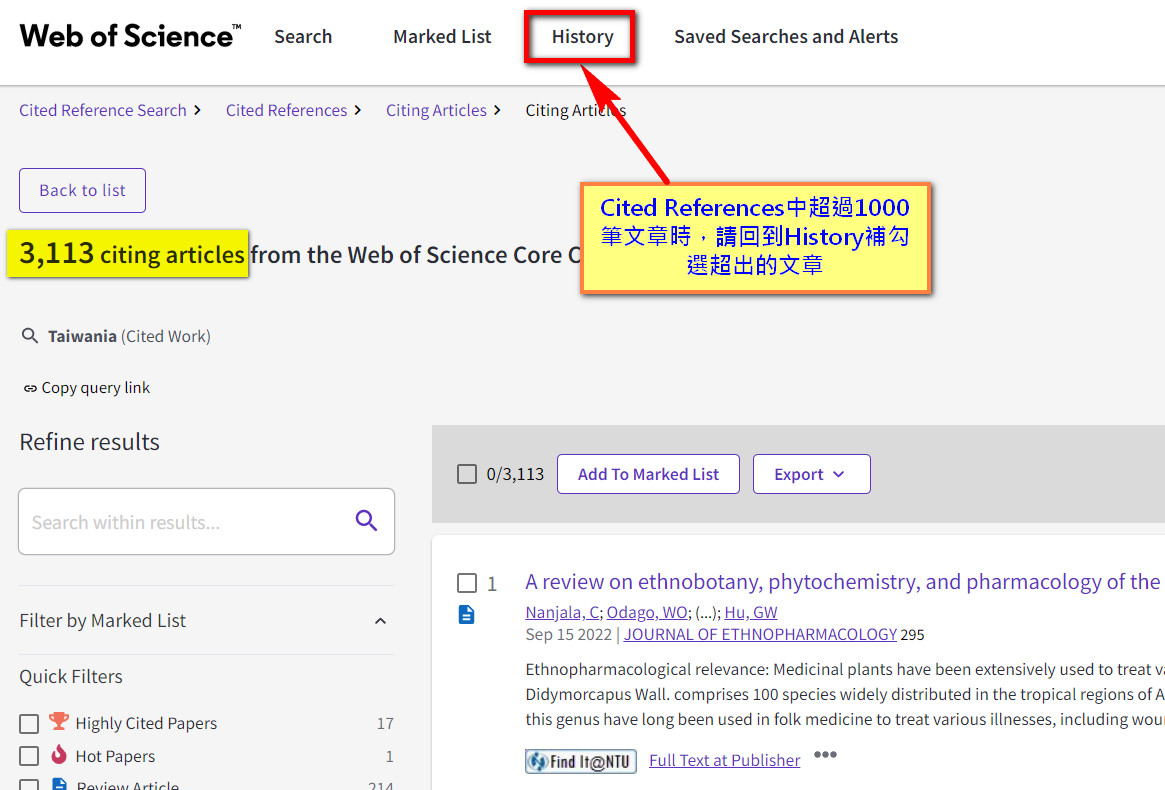Open the ethnobotany review article title
Image resolution: width=1165 pixels, height=790 pixels.
843,582
